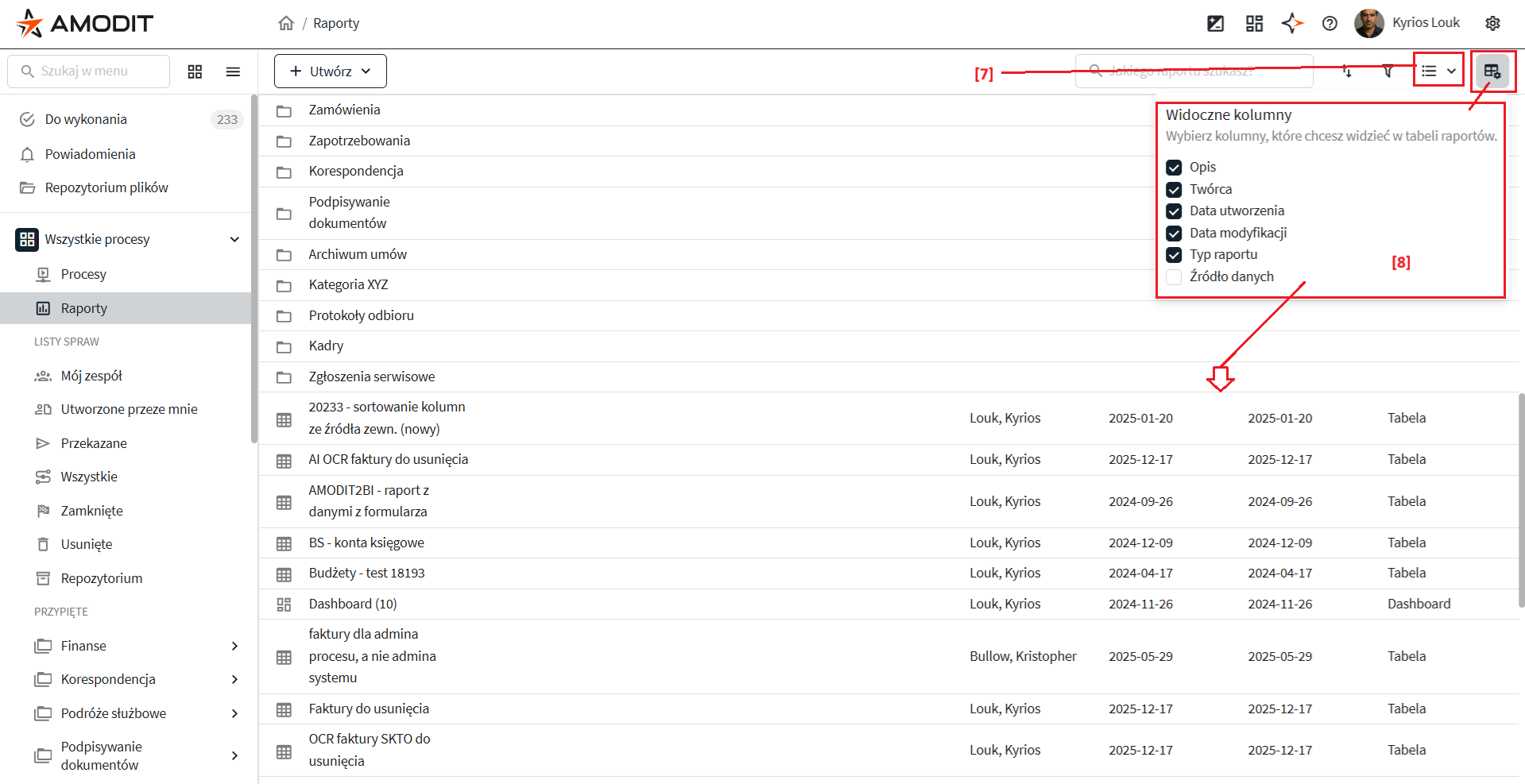The height and width of the screenshot is (784, 1525).
Task: Collapse the Wszystkie procesy section
Action: coord(234,239)
